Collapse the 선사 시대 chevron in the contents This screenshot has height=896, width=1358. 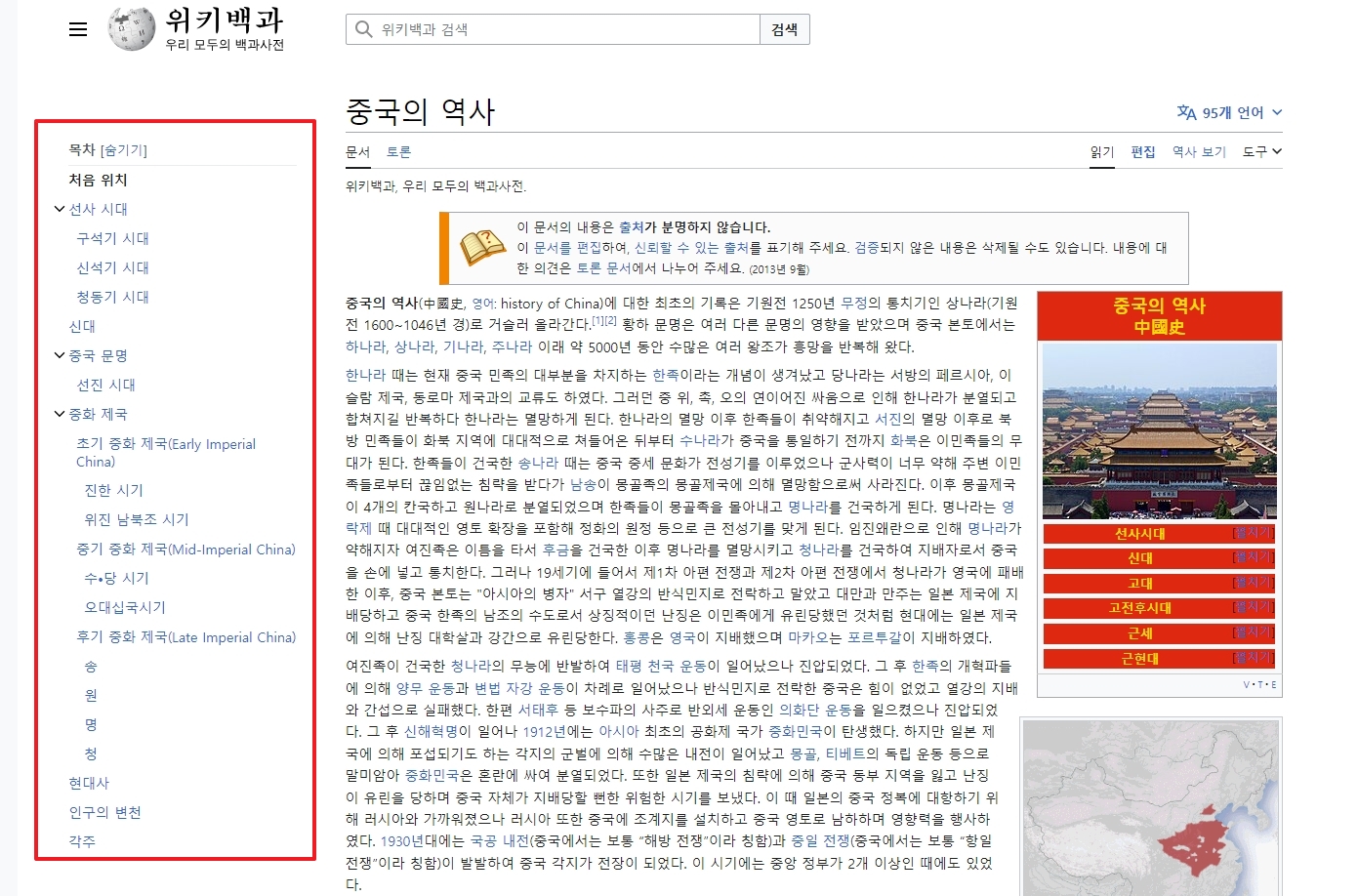click(59, 208)
